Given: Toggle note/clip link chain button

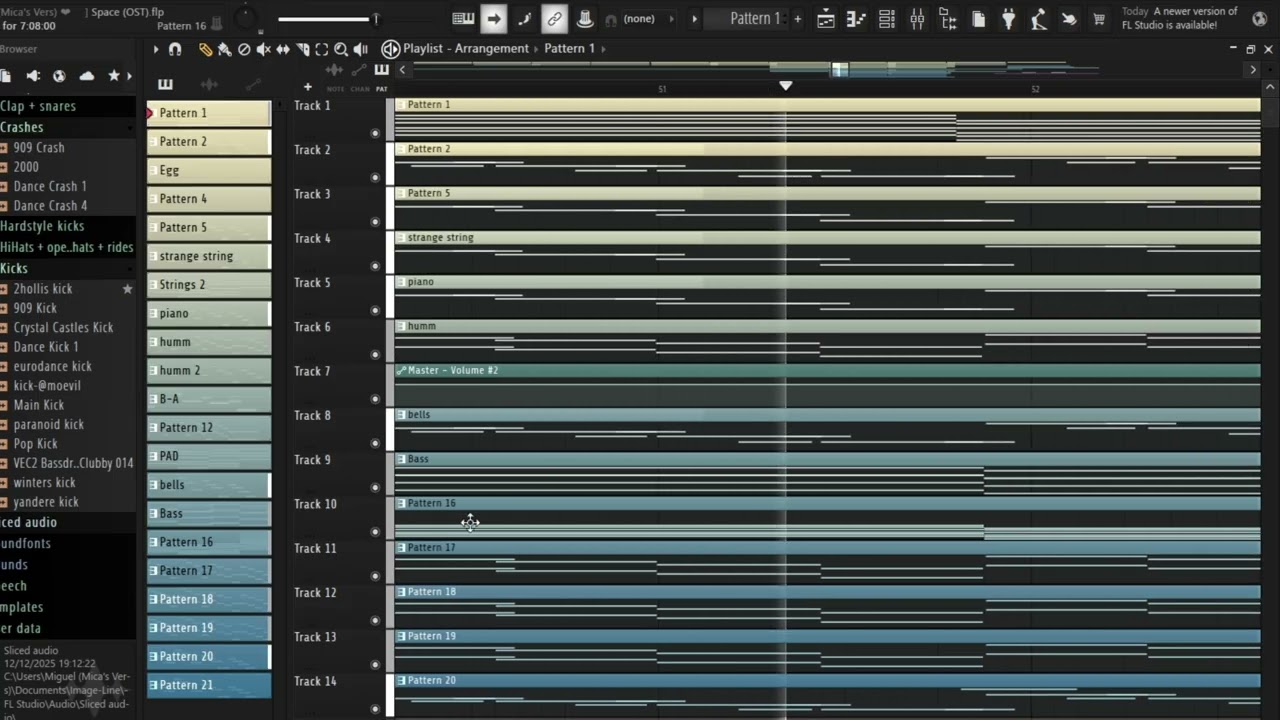Looking at the screenshot, I should click(554, 18).
